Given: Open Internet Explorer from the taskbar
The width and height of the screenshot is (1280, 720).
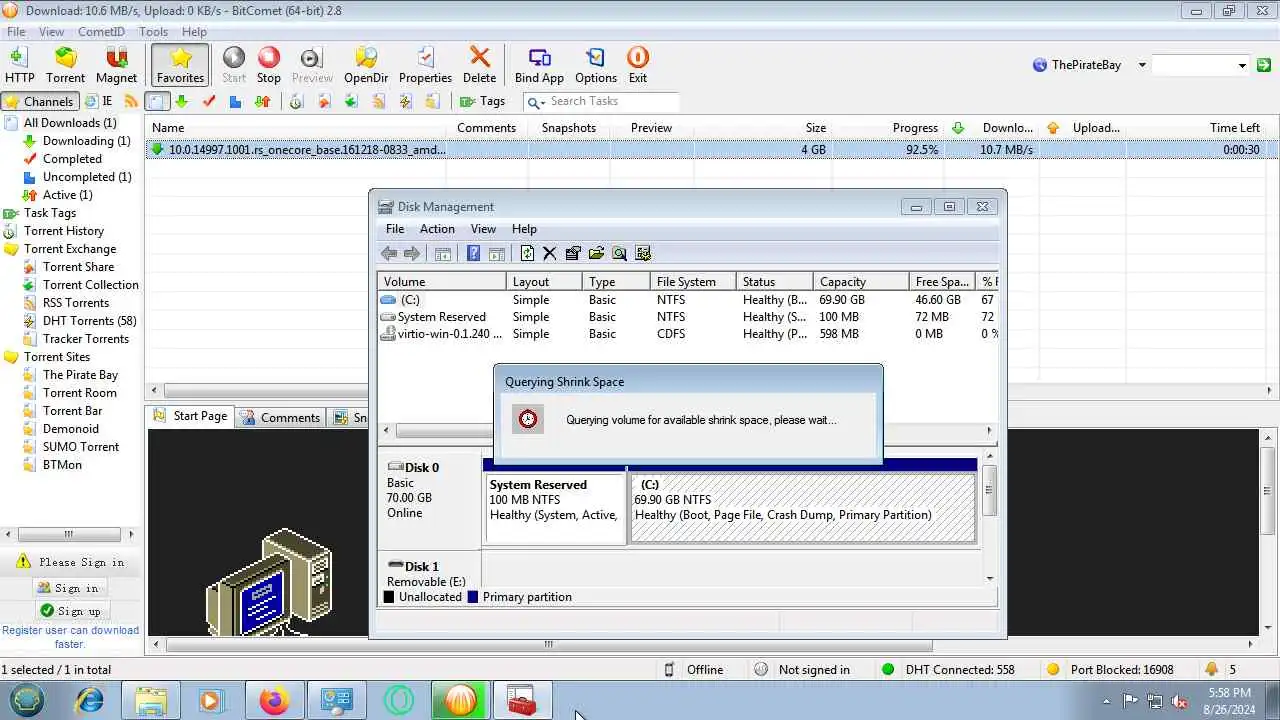Looking at the screenshot, I should 89,701.
